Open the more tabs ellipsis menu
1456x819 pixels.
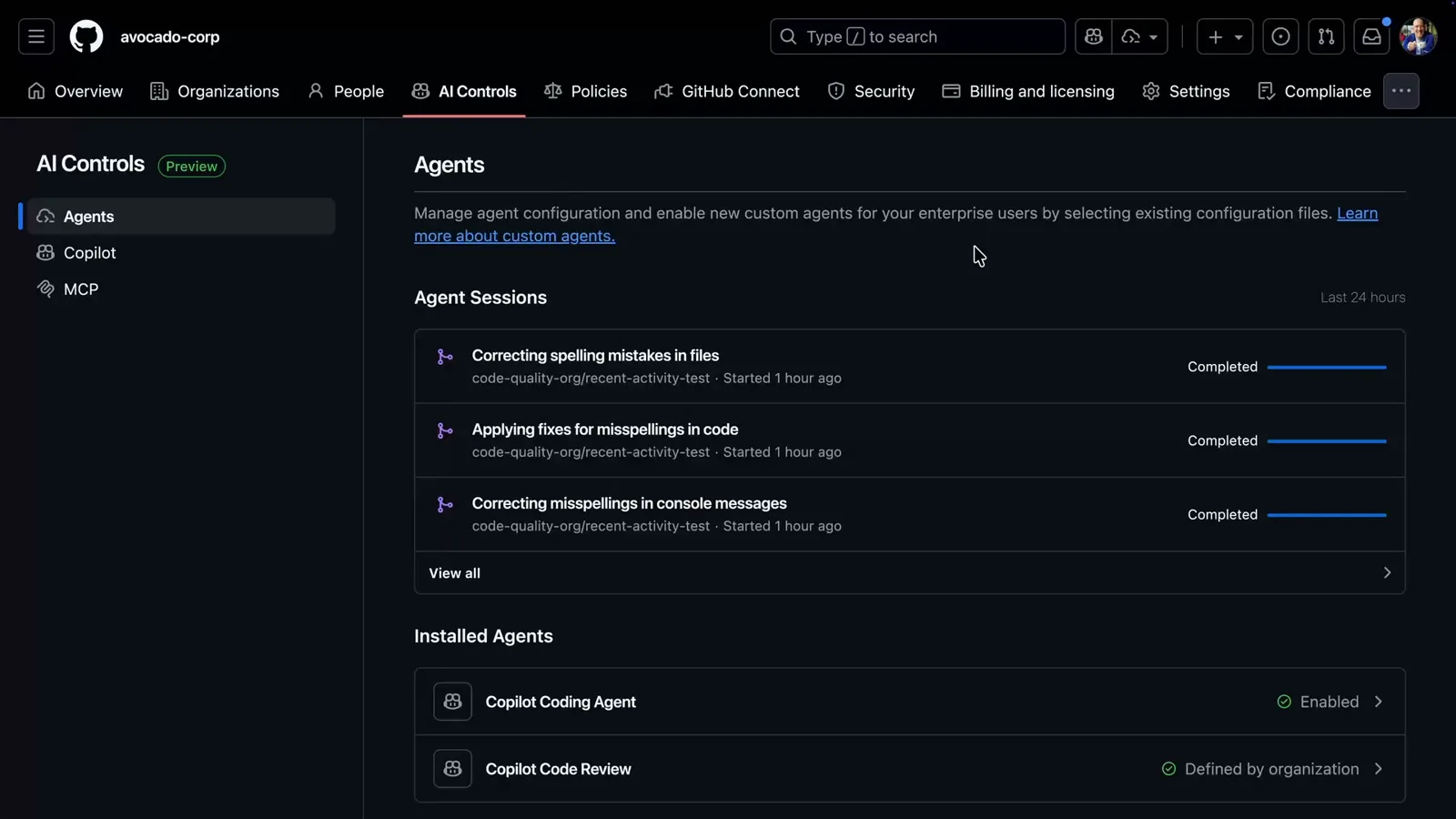[x=1401, y=91]
